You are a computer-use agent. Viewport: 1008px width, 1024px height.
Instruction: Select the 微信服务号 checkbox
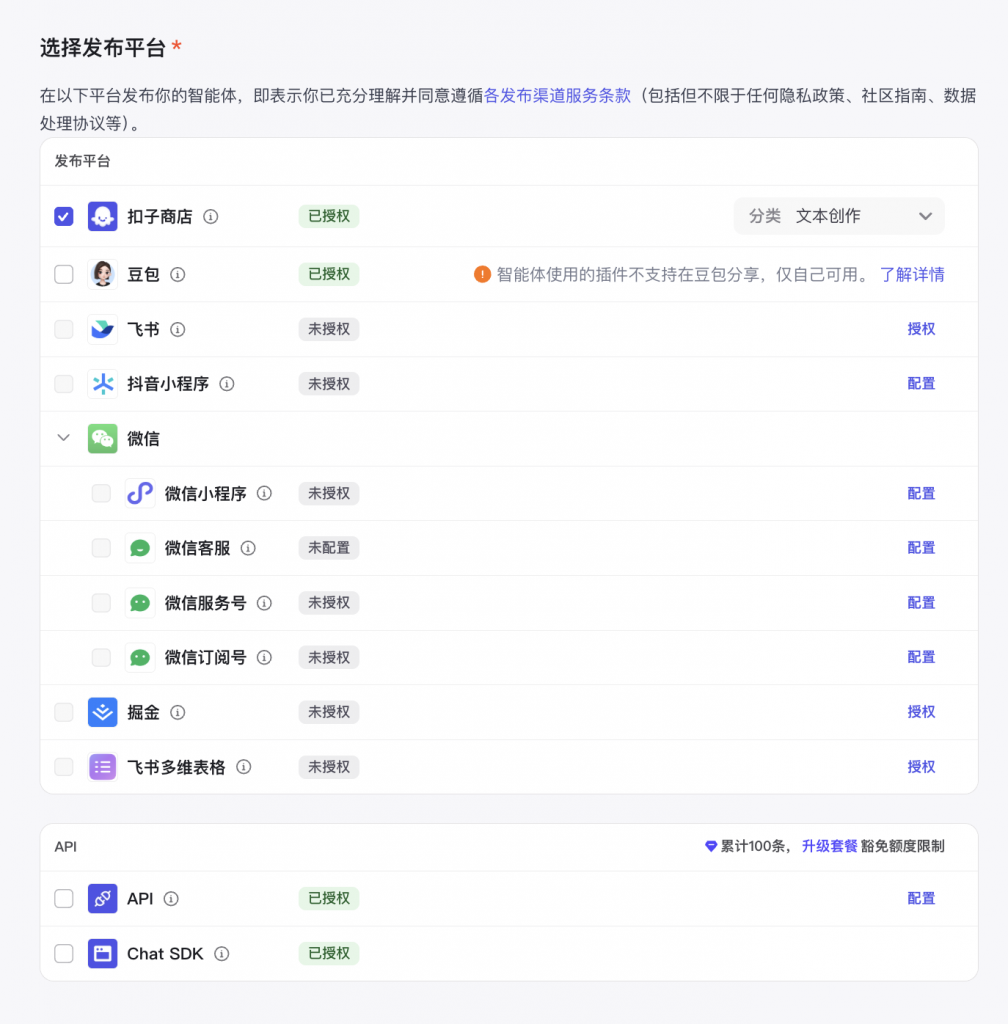click(x=101, y=603)
